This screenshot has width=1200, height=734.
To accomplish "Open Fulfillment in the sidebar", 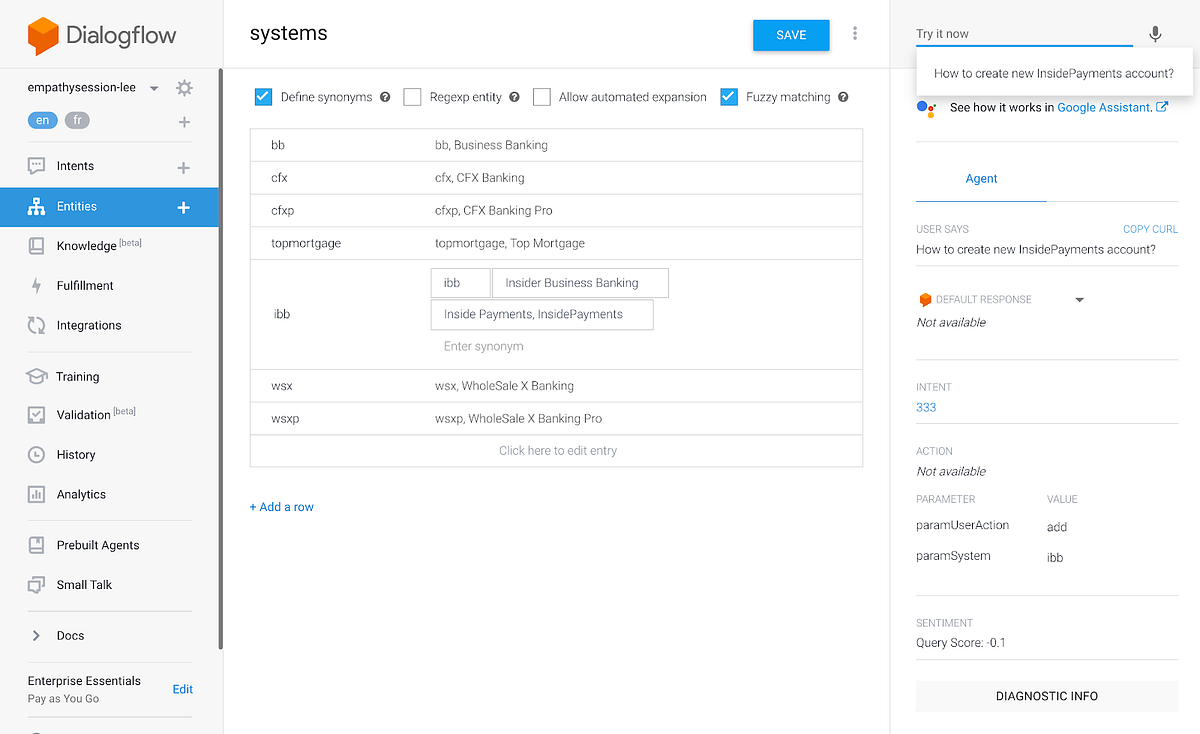I will click(85, 286).
